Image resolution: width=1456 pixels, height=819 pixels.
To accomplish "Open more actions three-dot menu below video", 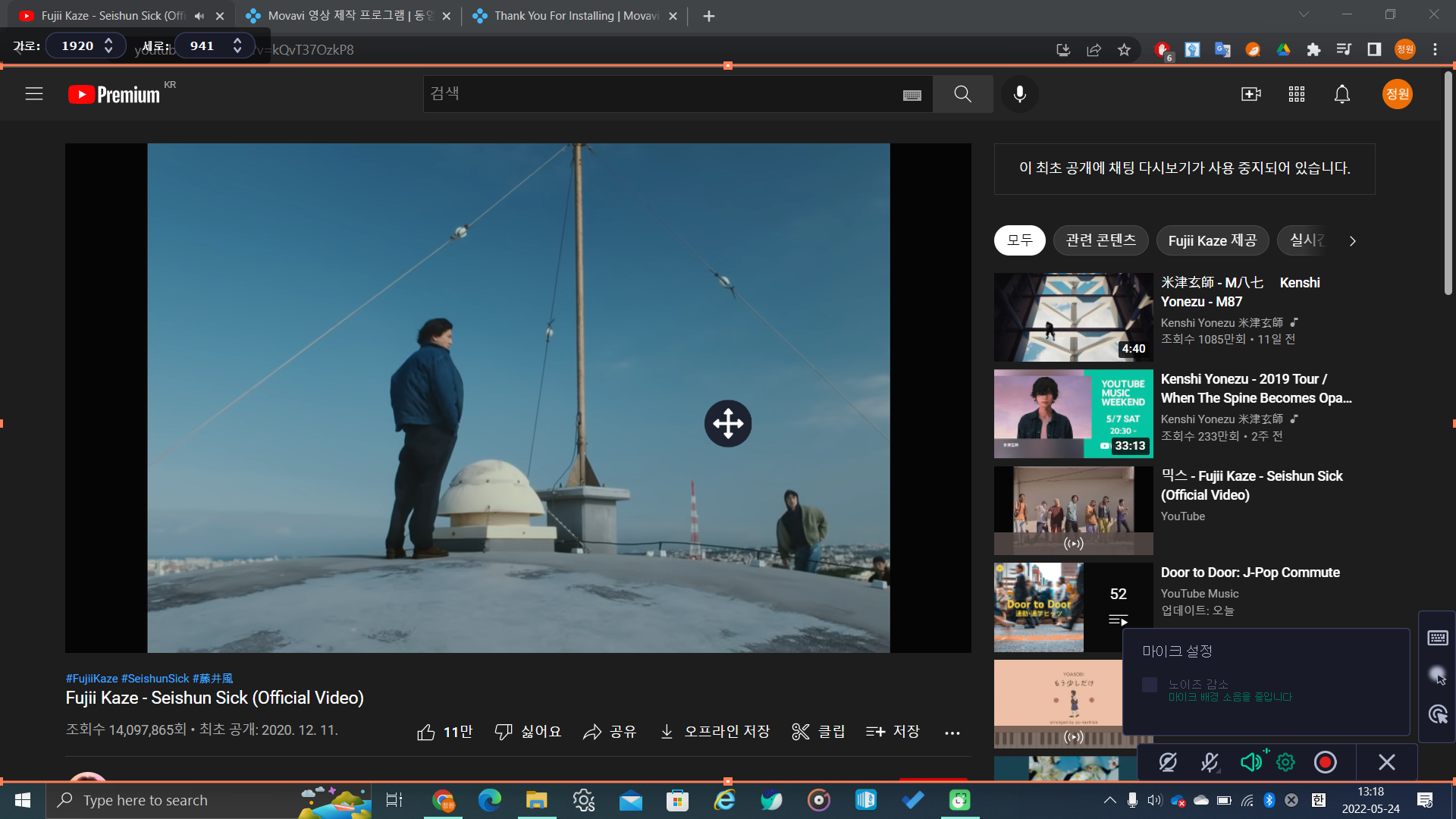I will pyautogui.click(x=952, y=733).
